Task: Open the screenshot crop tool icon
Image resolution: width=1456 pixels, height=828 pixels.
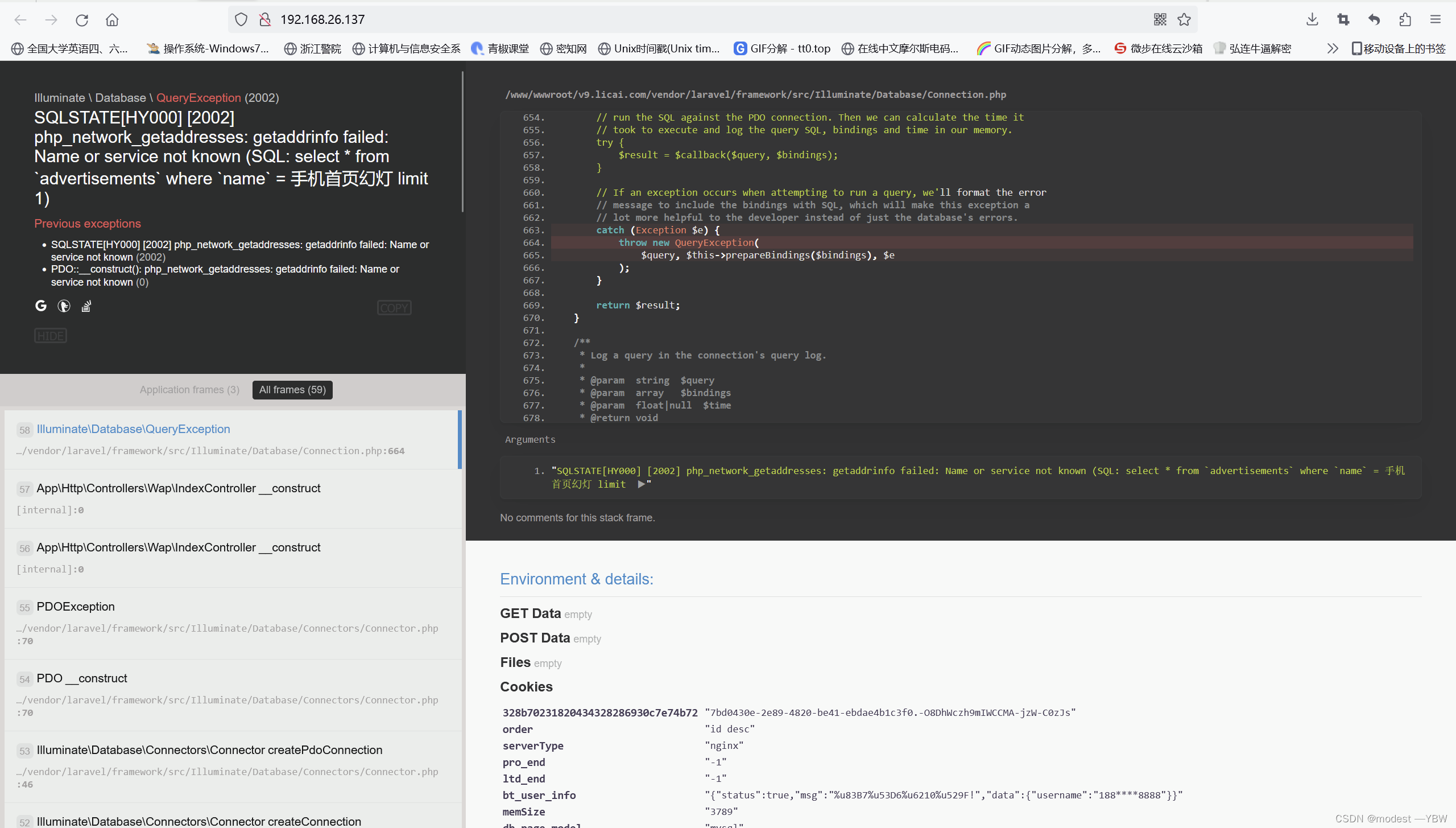Action: [1343, 20]
